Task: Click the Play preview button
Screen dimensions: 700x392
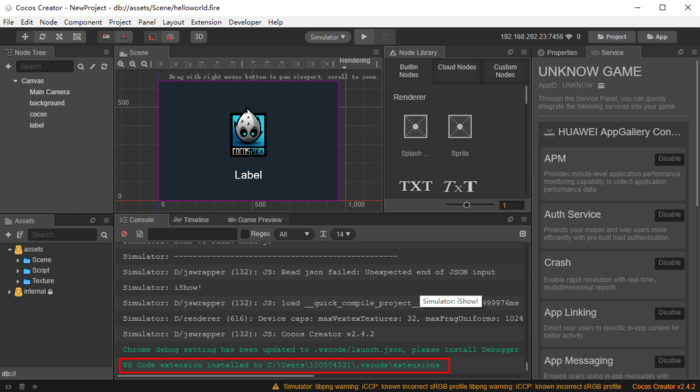Action: coord(364,37)
